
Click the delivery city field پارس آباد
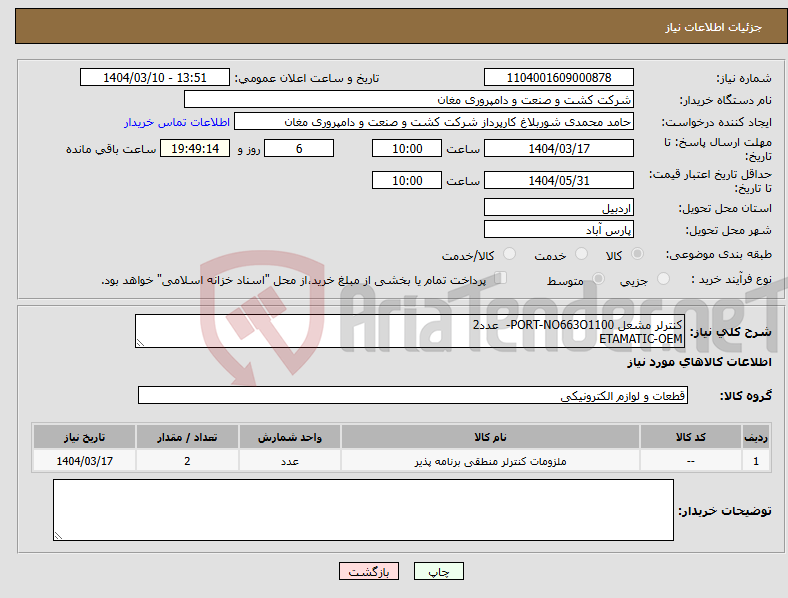click(559, 230)
